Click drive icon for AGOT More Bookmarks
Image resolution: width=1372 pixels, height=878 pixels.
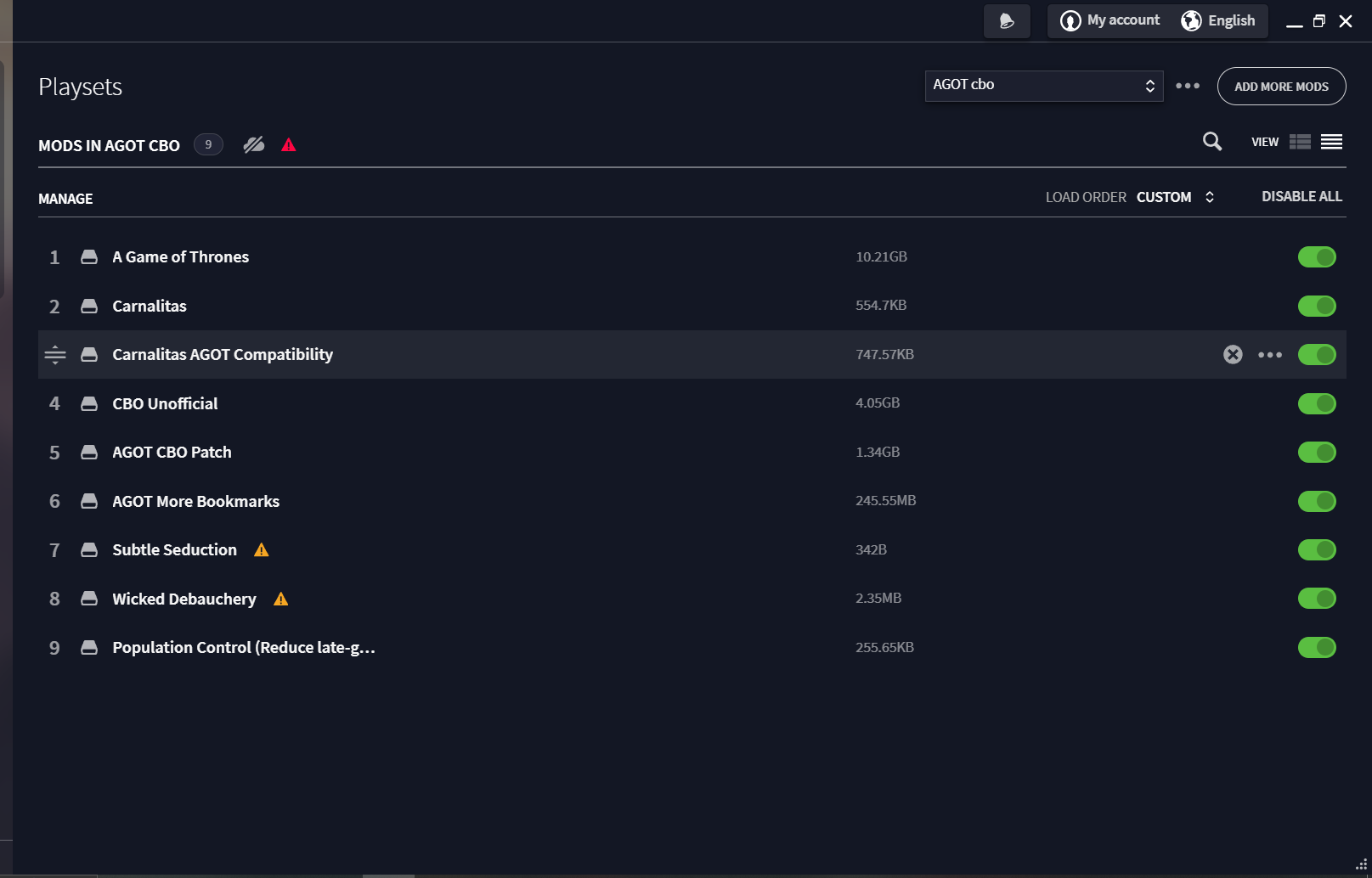(89, 502)
